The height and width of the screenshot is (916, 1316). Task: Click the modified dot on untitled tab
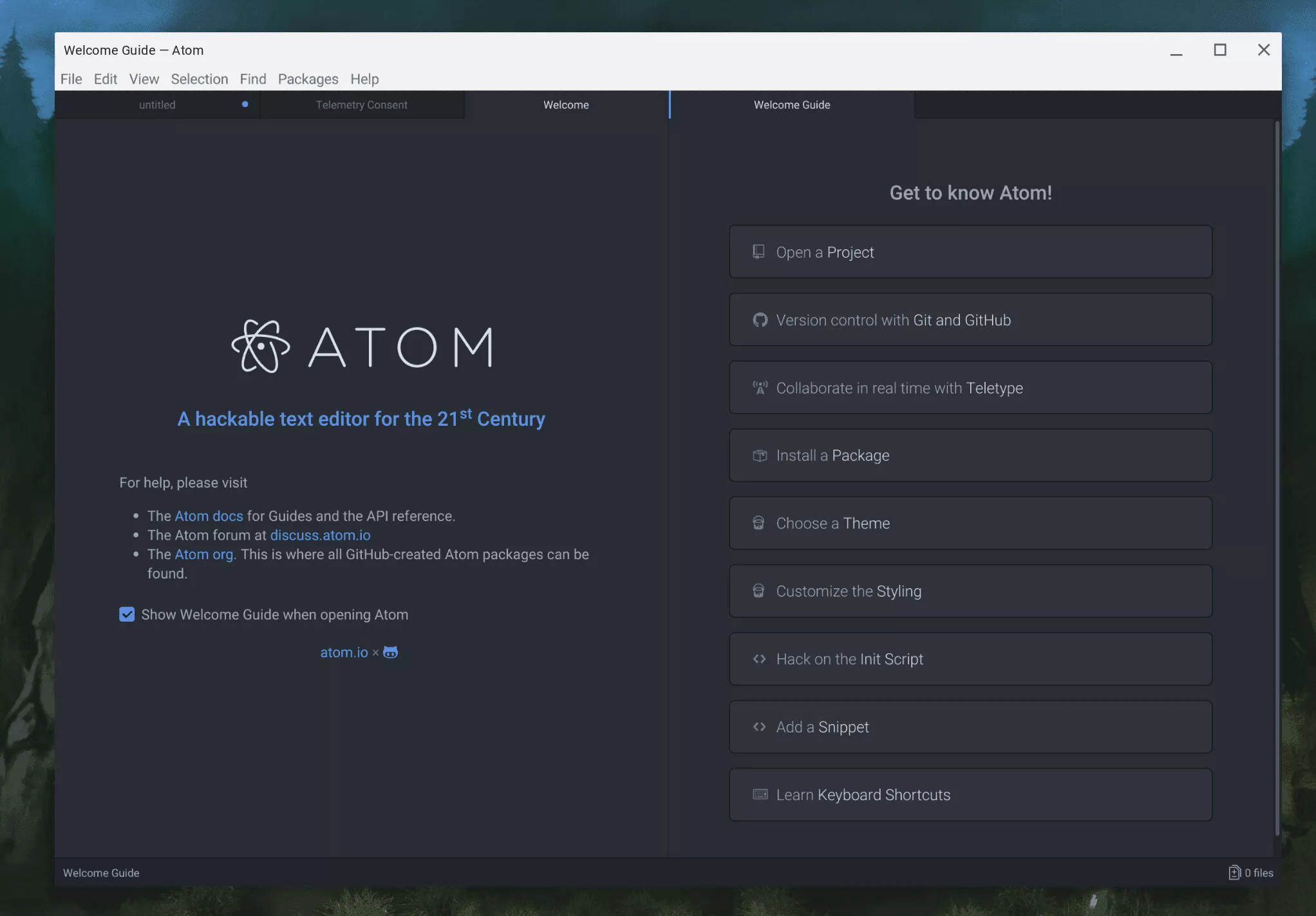click(245, 104)
